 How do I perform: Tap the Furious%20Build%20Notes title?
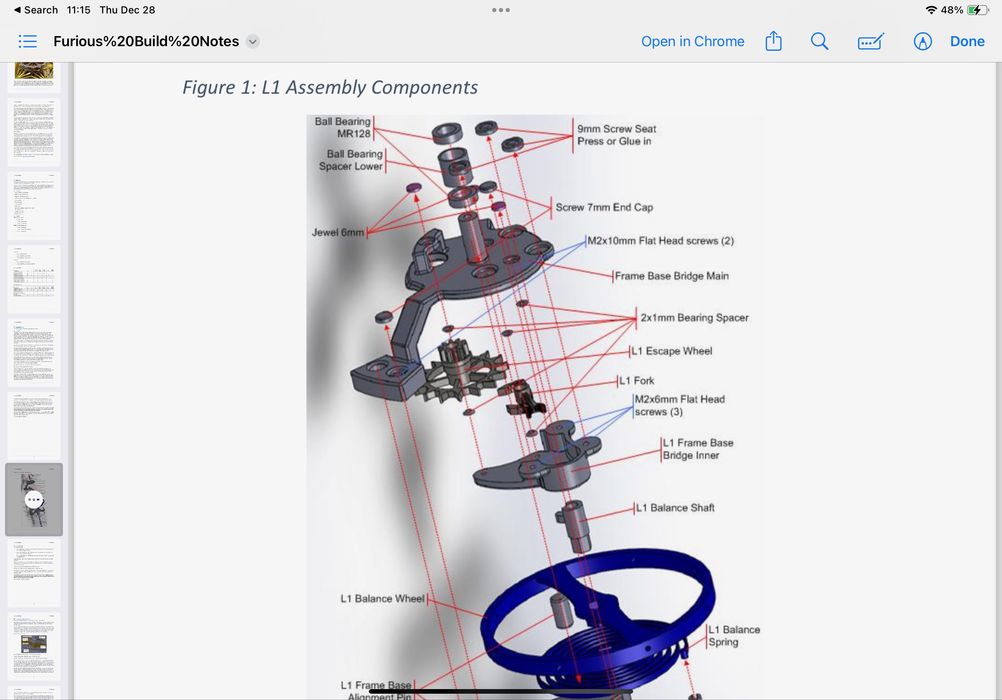[x=146, y=42]
